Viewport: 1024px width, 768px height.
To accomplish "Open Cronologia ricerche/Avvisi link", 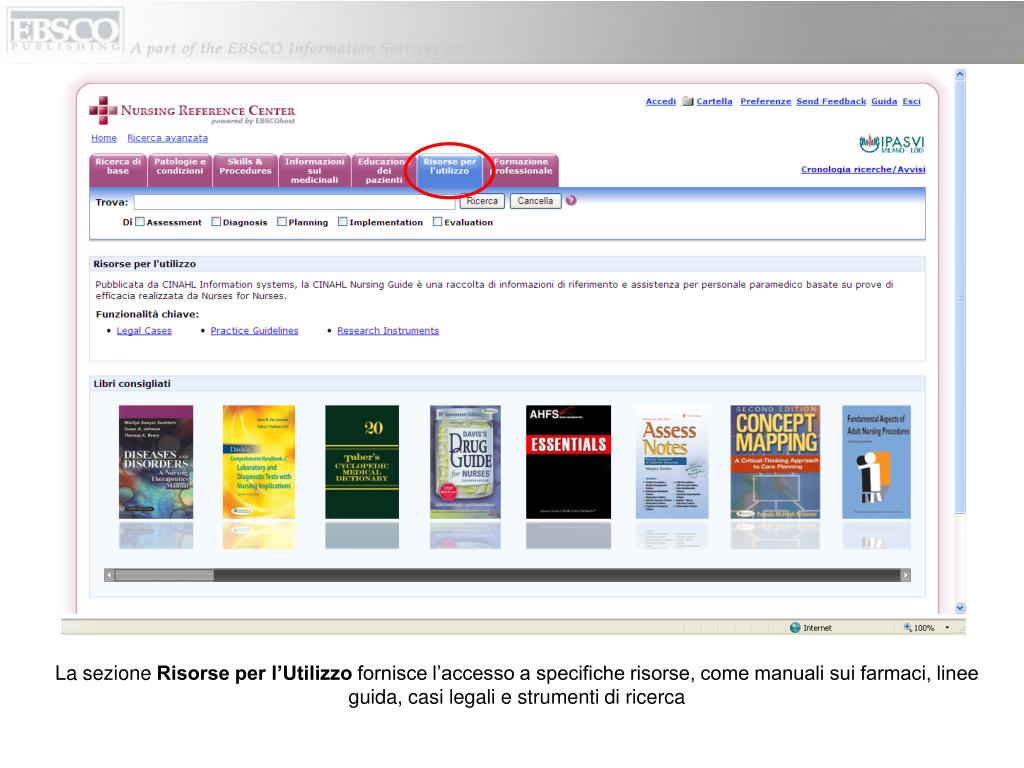I will [x=863, y=169].
